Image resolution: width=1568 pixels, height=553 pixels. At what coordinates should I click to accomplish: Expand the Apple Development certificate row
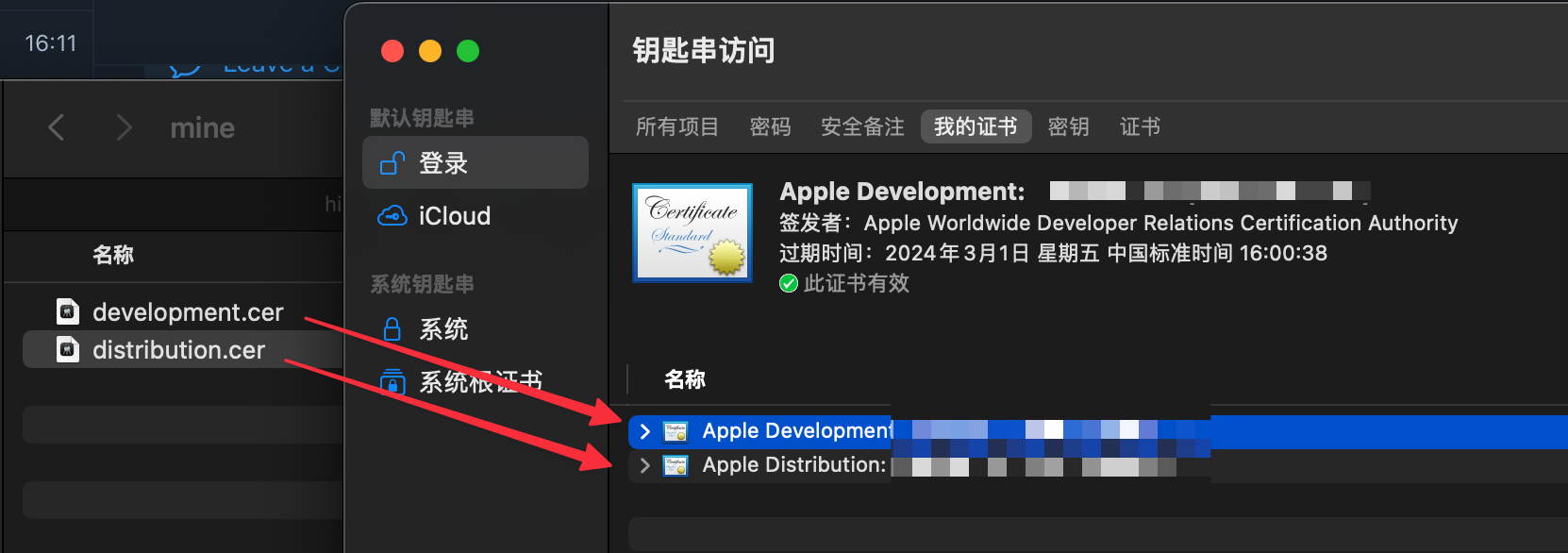pos(645,431)
